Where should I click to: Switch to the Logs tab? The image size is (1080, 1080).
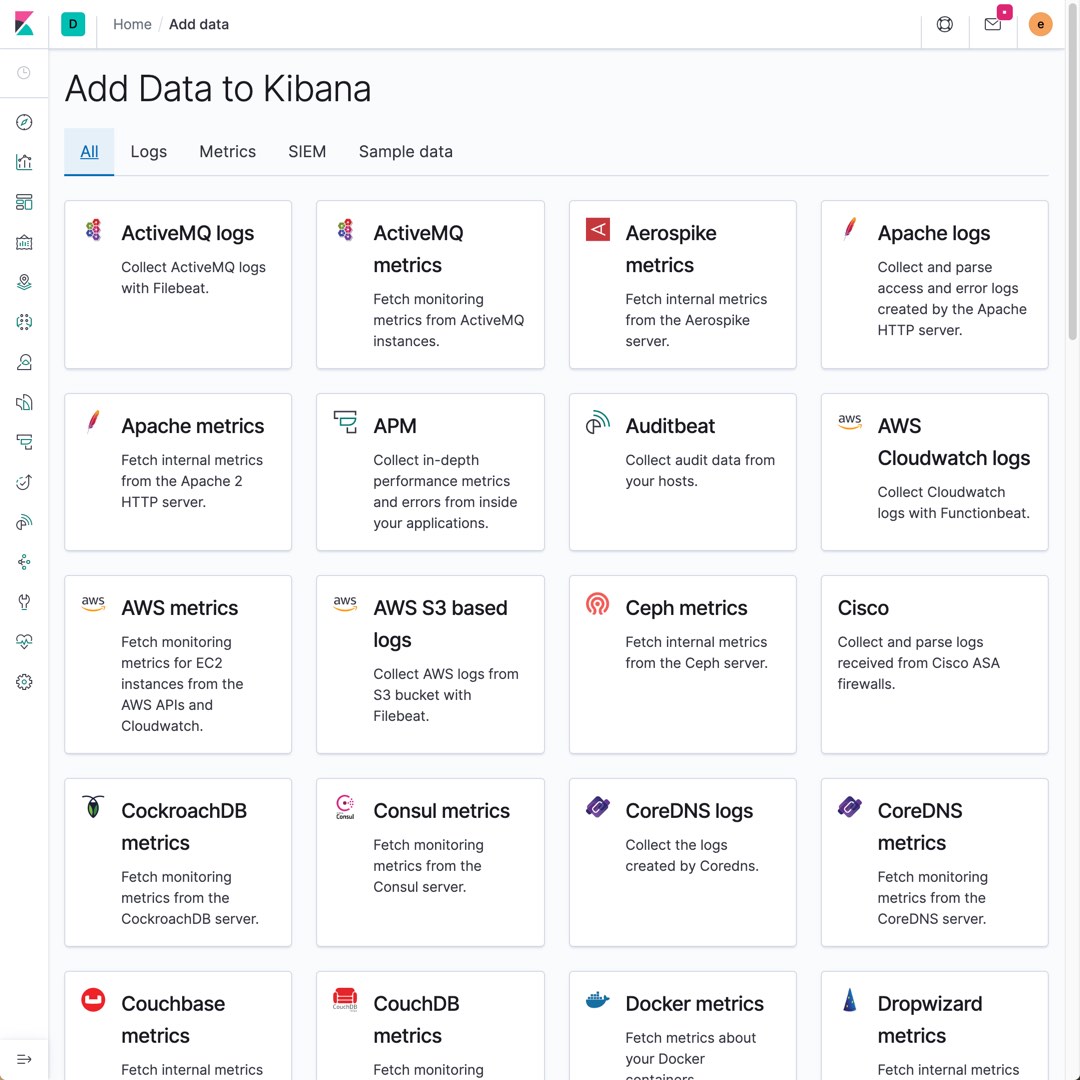click(149, 152)
